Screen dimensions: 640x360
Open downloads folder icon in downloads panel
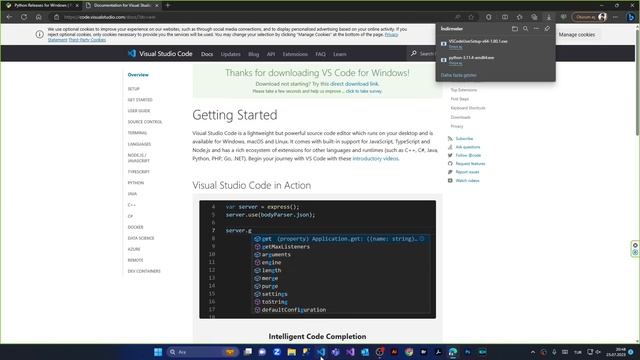click(x=515, y=29)
